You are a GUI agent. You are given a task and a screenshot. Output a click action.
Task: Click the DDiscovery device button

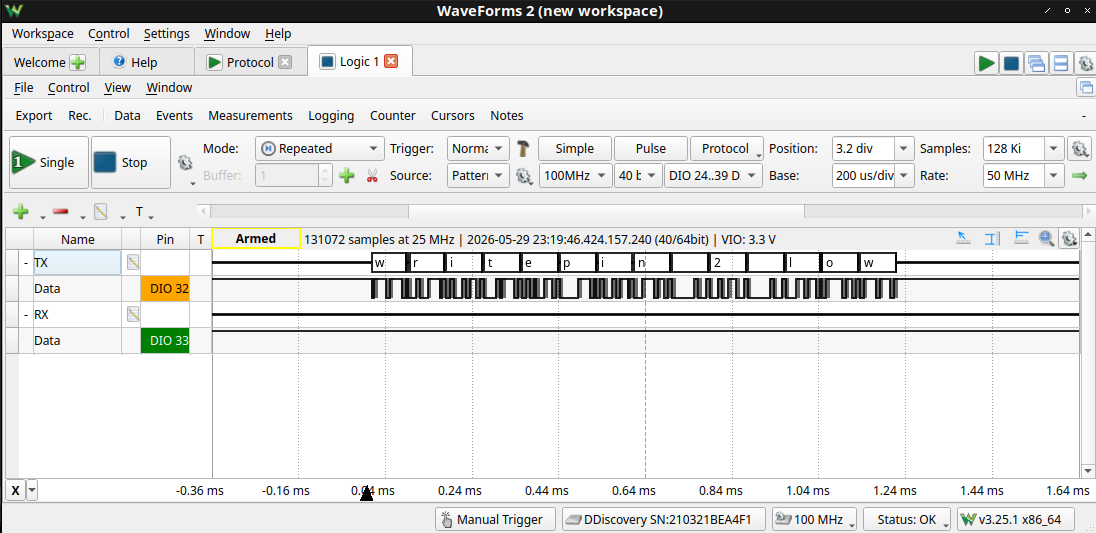point(663,520)
